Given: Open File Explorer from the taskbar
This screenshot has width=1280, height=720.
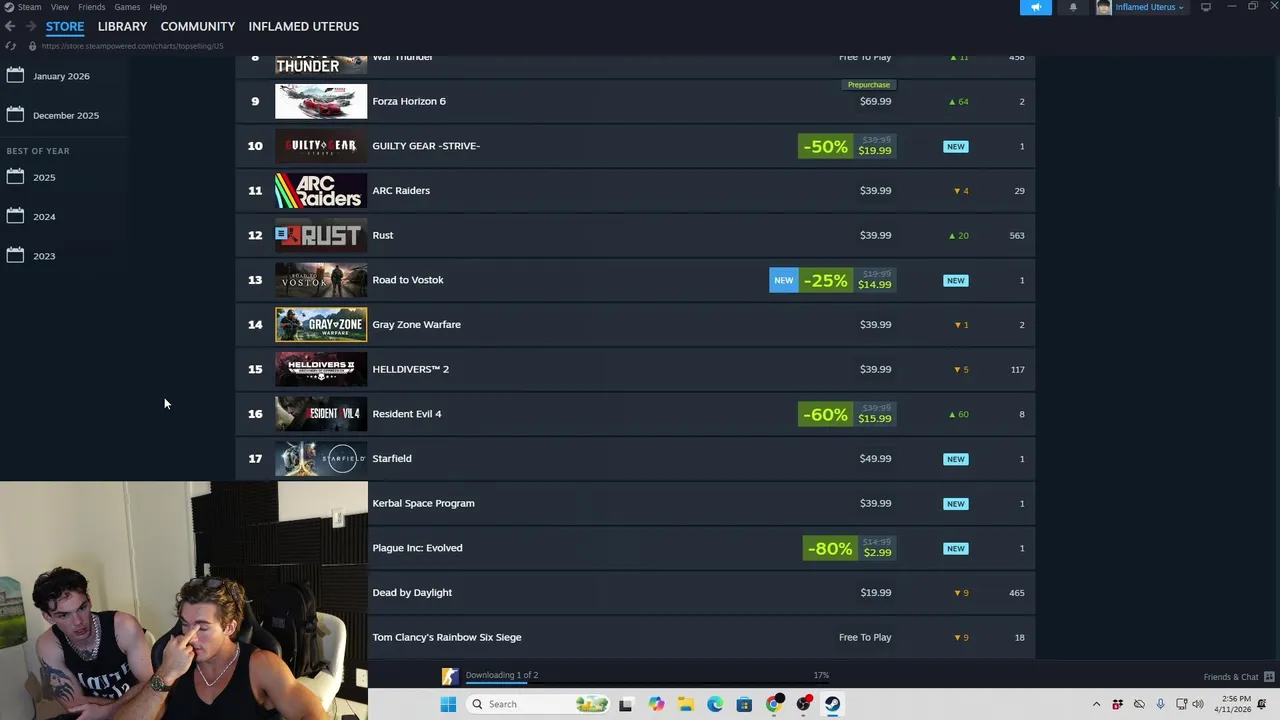Looking at the screenshot, I should pos(685,704).
